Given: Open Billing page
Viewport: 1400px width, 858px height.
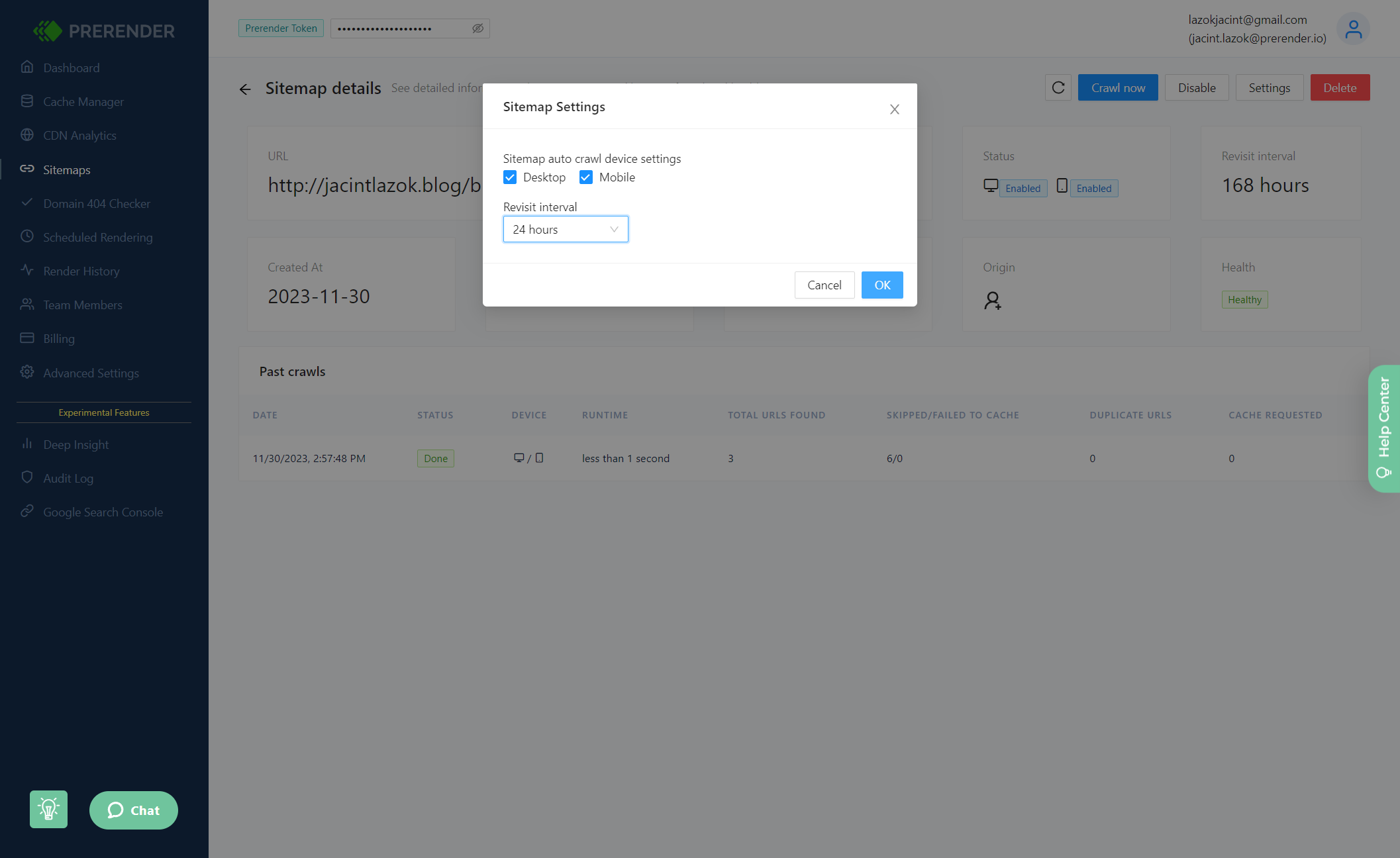Looking at the screenshot, I should pyautogui.click(x=59, y=338).
